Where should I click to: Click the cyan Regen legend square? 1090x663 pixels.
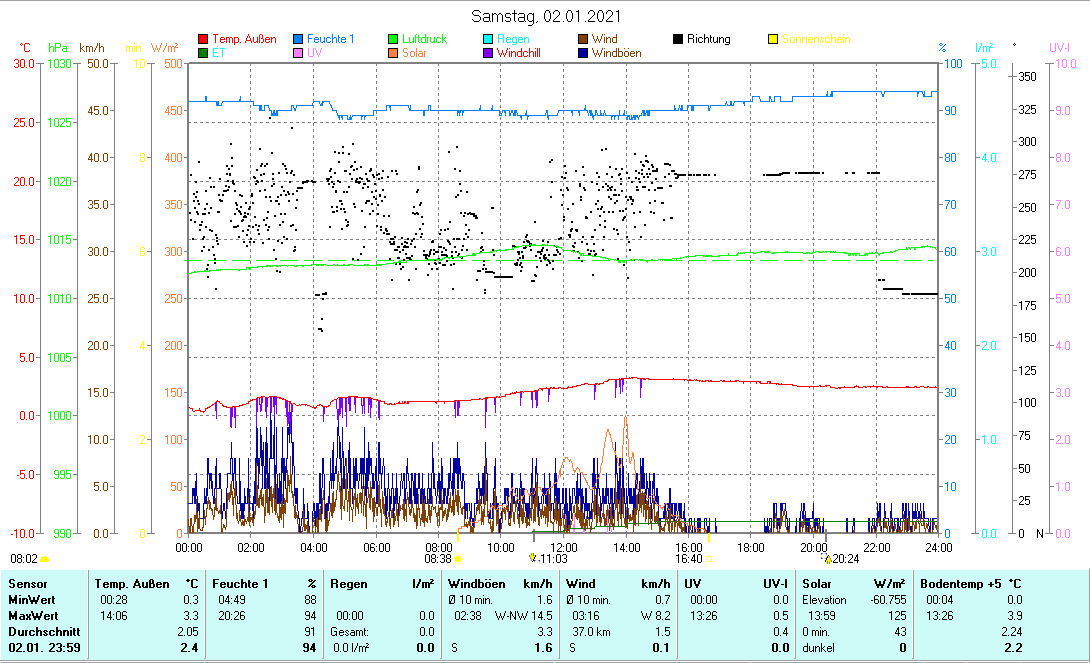488,40
